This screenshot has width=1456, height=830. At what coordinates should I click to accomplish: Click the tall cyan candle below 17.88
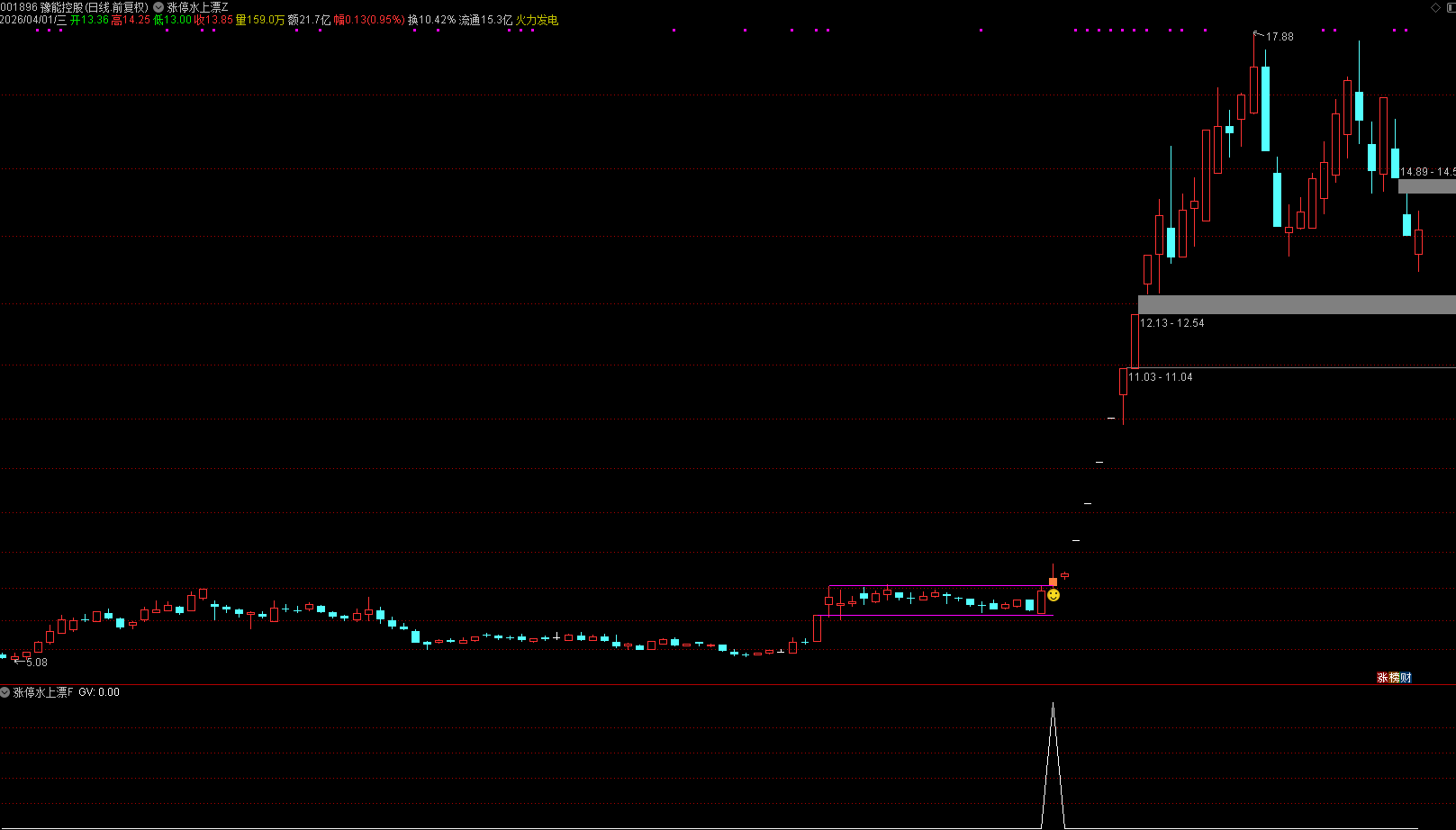1265,108
